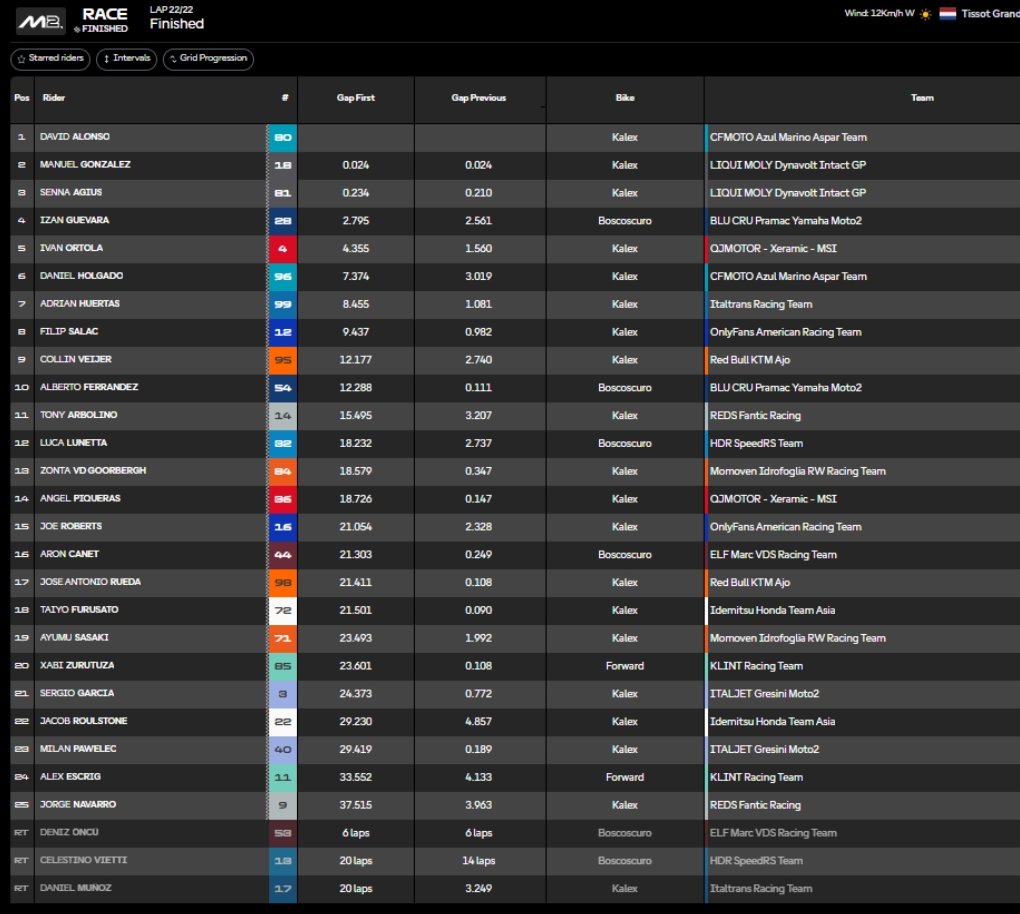The width and height of the screenshot is (1020, 914).
Task: Click ELF Marc VDS Racing Team for Aron Canet
Action: tap(773, 555)
